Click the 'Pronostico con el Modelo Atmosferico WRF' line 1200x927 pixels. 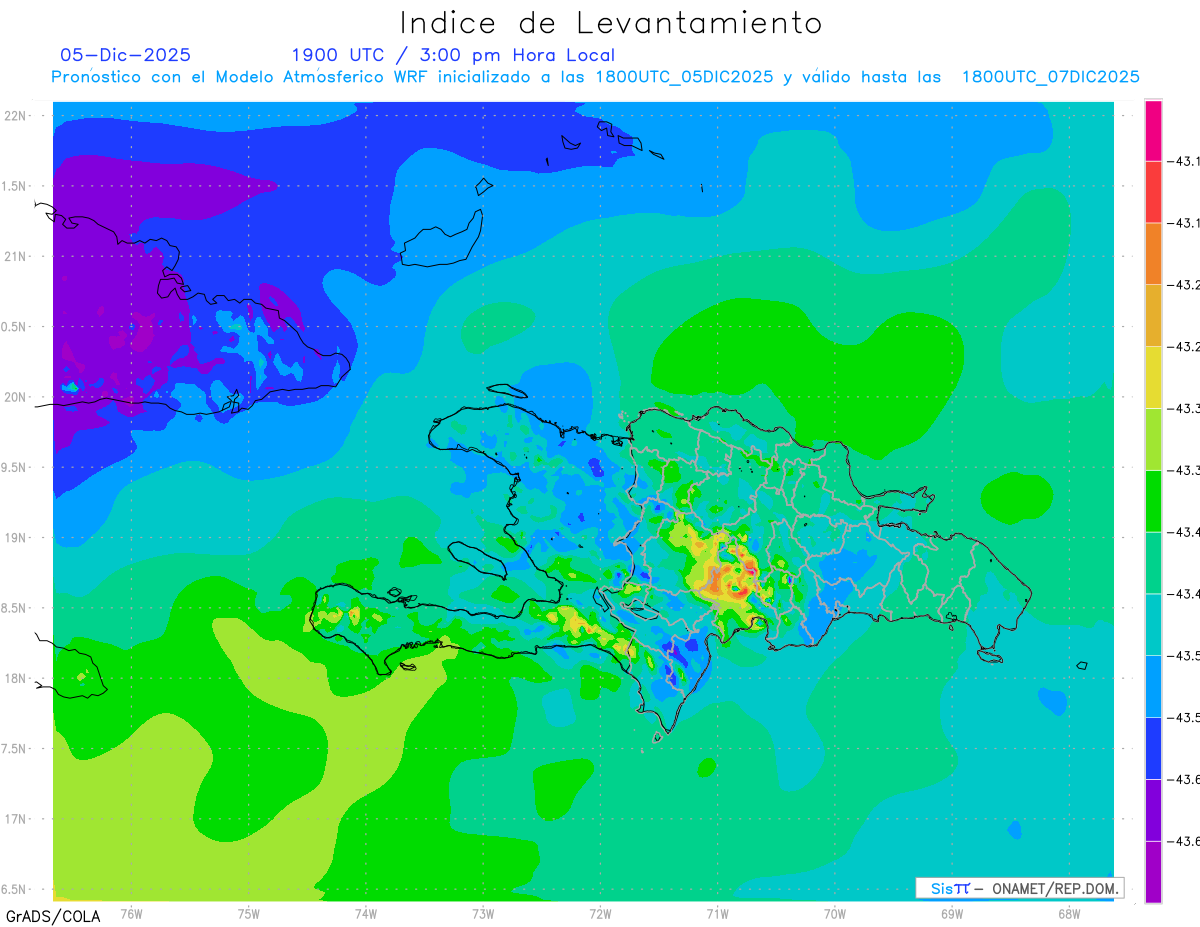point(595,77)
